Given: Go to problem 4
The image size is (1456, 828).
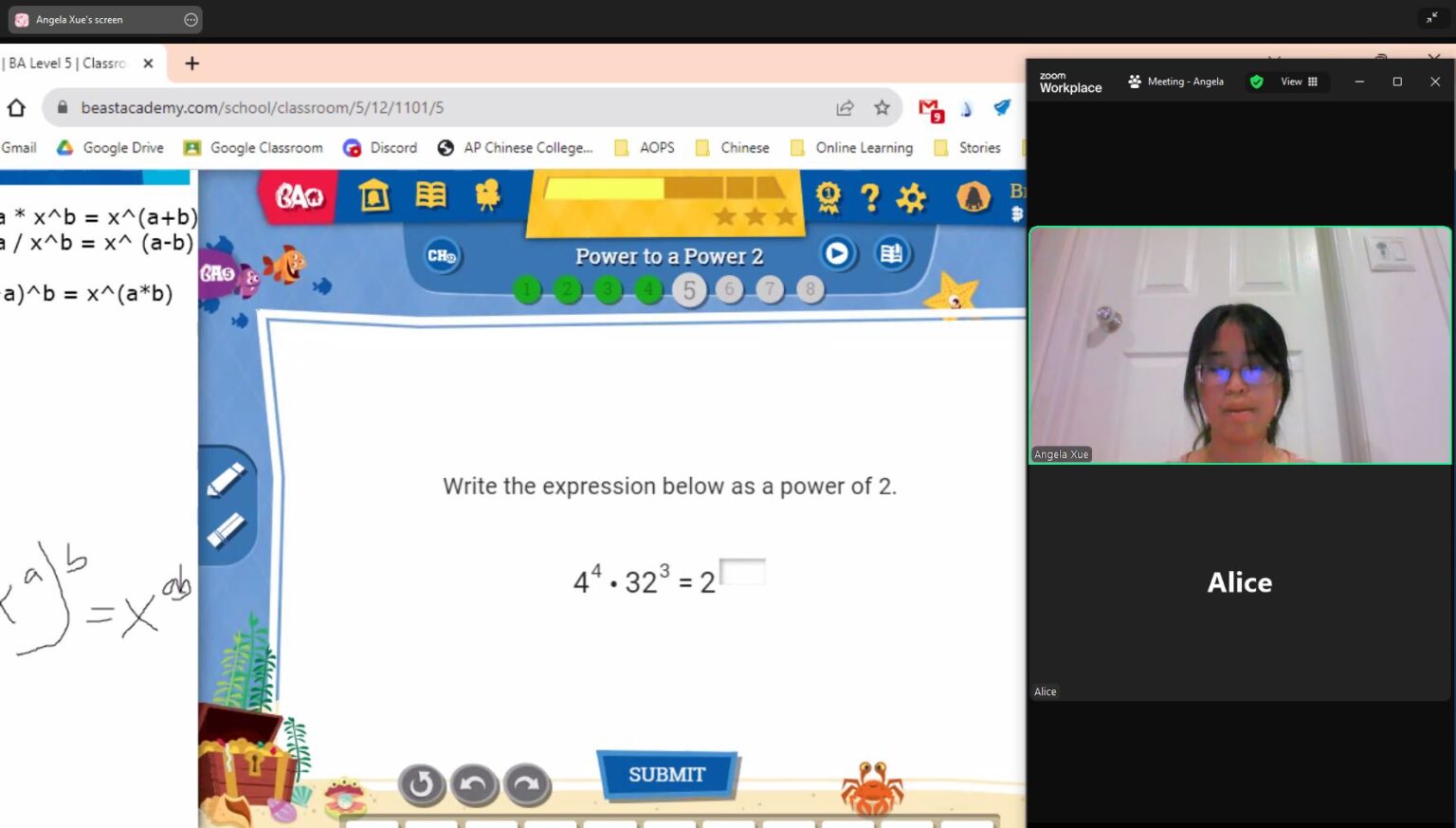Looking at the screenshot, I should pyautogui.click(x=648, y=289).
